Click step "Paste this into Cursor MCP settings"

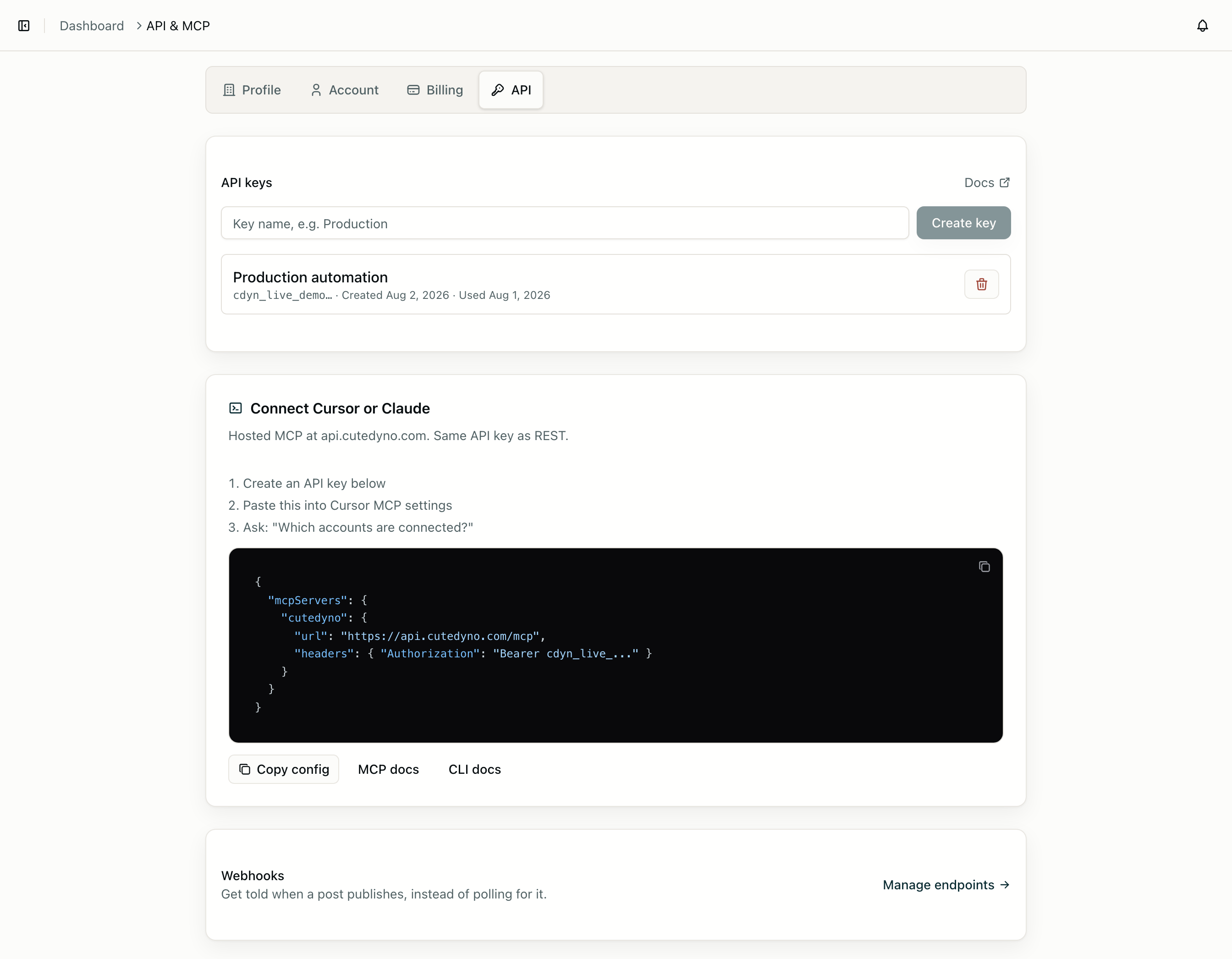tap(347, 506)
